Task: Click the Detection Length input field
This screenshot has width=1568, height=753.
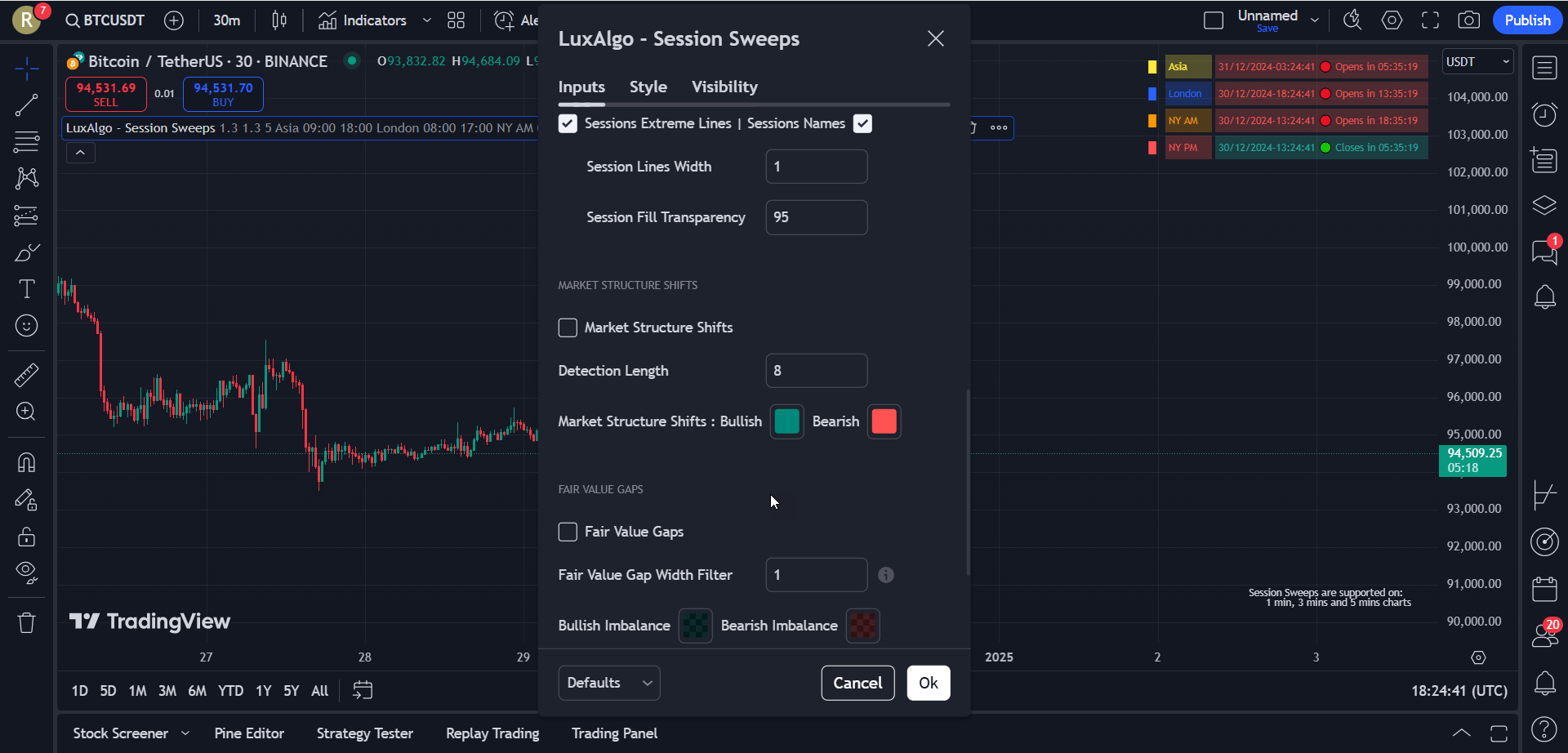Action: tap(816, 371)
